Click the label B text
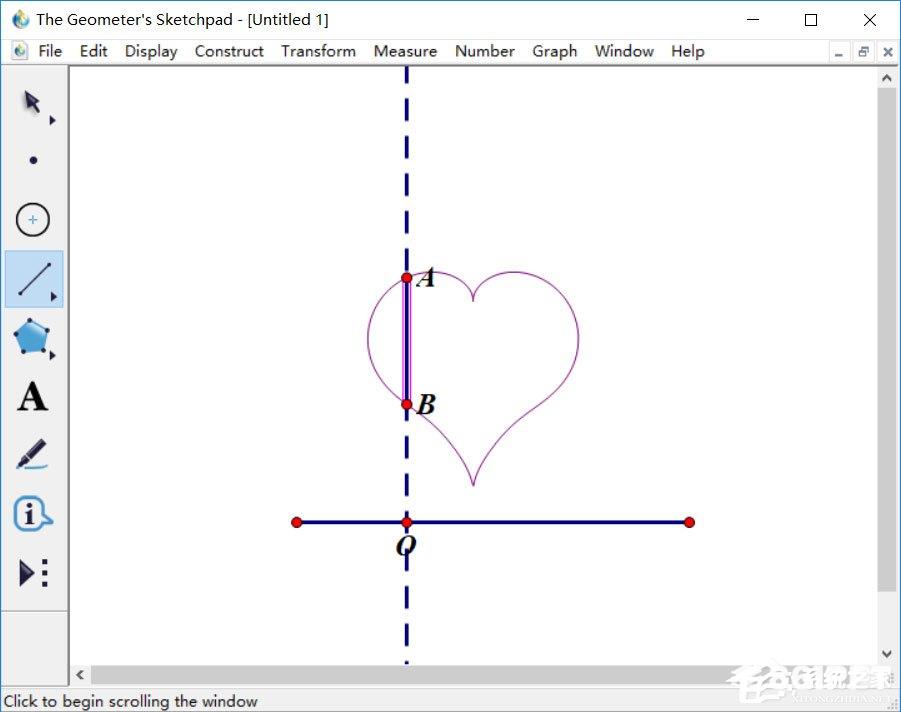 coord(426,405)
